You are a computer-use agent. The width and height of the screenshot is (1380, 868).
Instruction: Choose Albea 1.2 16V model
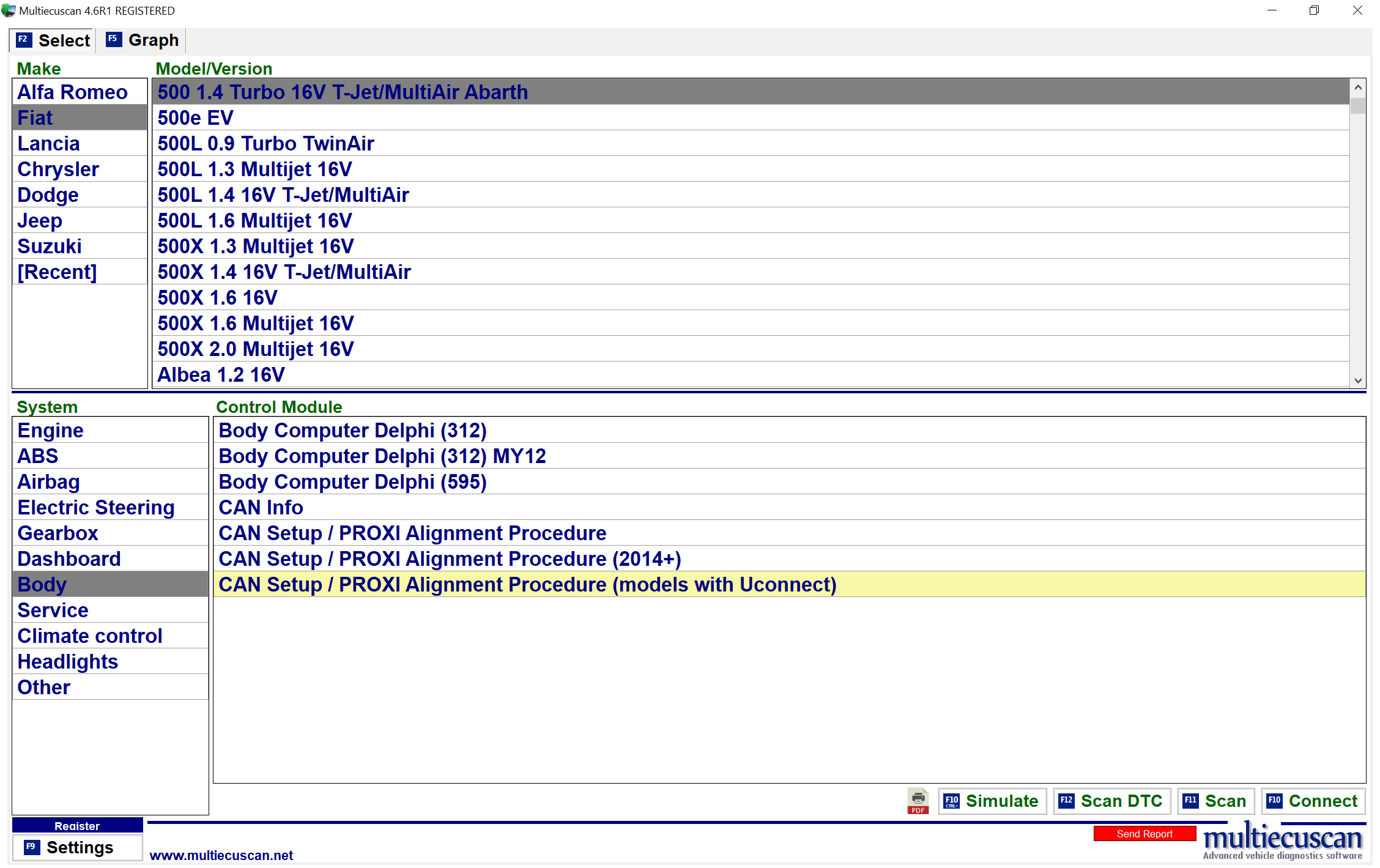pos(751,374)
